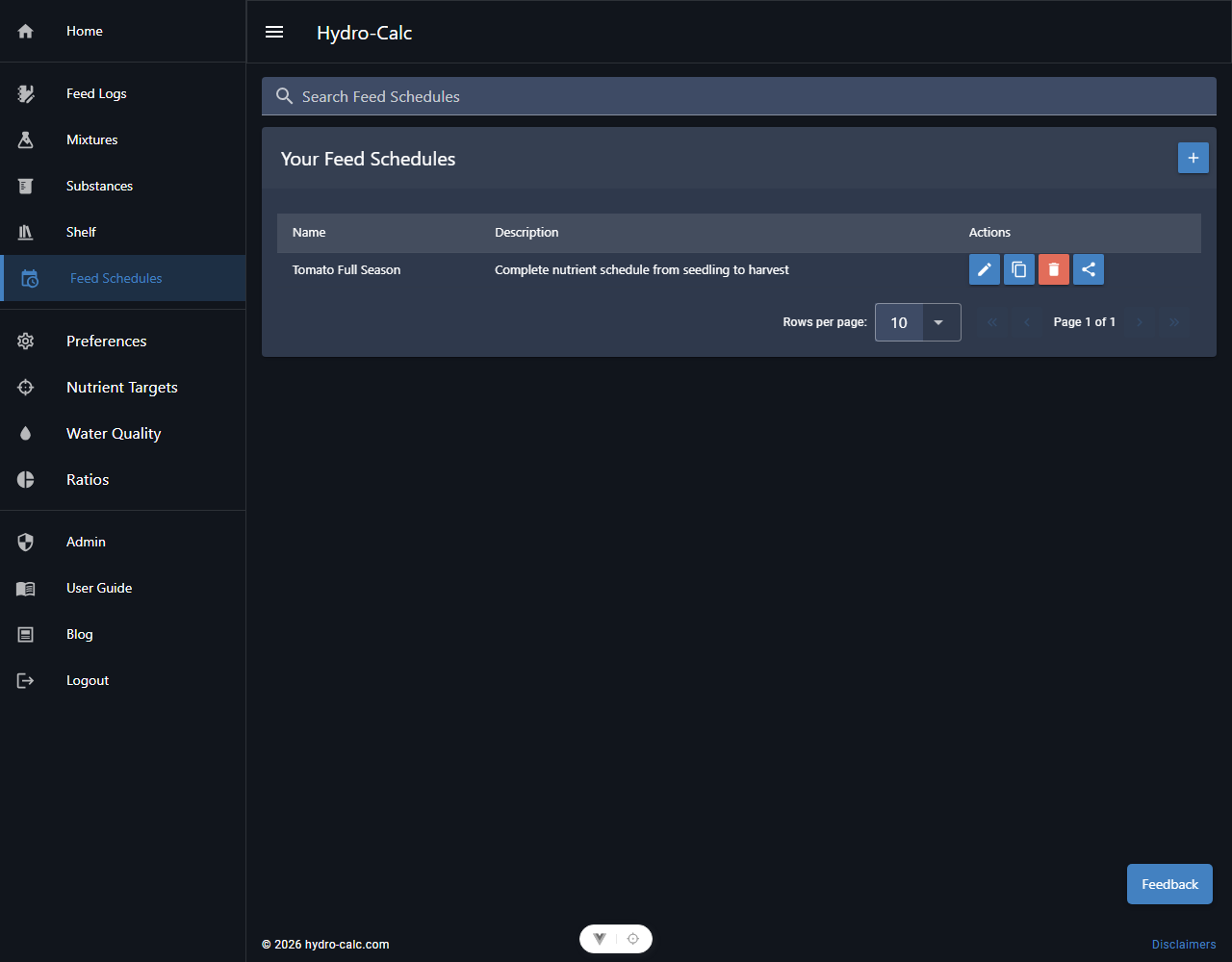Open the Admin menu item
1232x962 pixels.
coord(123,542)
